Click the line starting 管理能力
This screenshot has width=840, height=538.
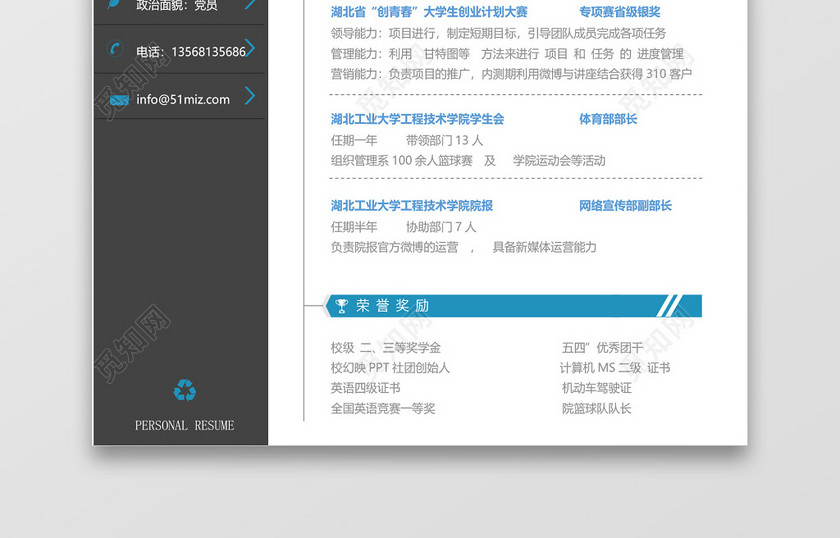[x=507, y=54]
